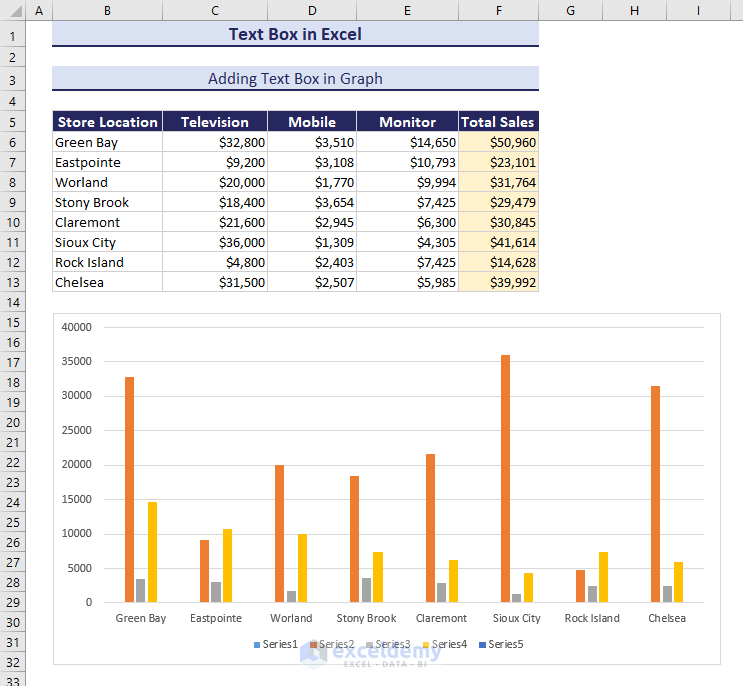This screenshot has width=743, height=686.
Task: Select the Sioux City store cell
Action: (x=108, y=242)
